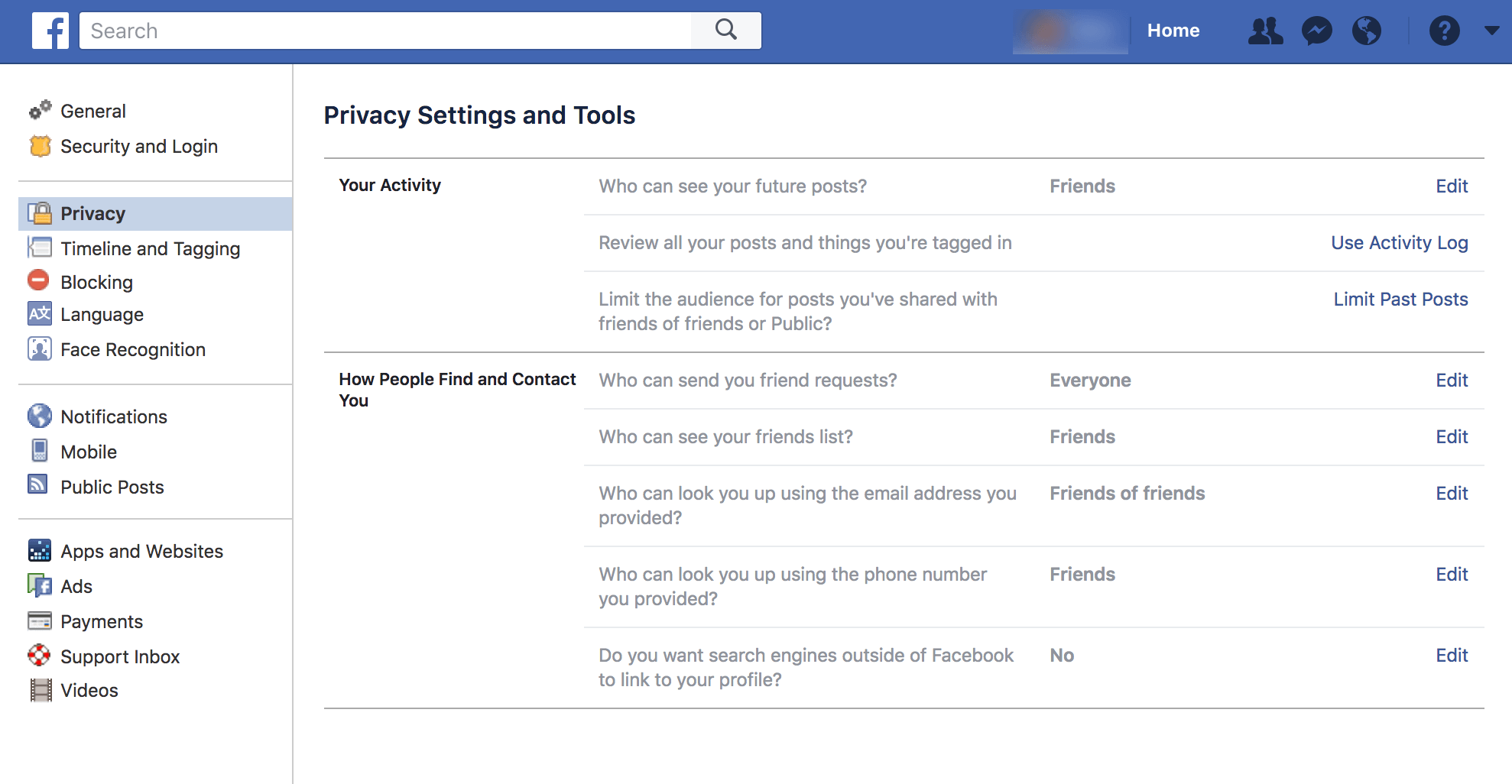Edit who can send friend requests

point(1451,381)
